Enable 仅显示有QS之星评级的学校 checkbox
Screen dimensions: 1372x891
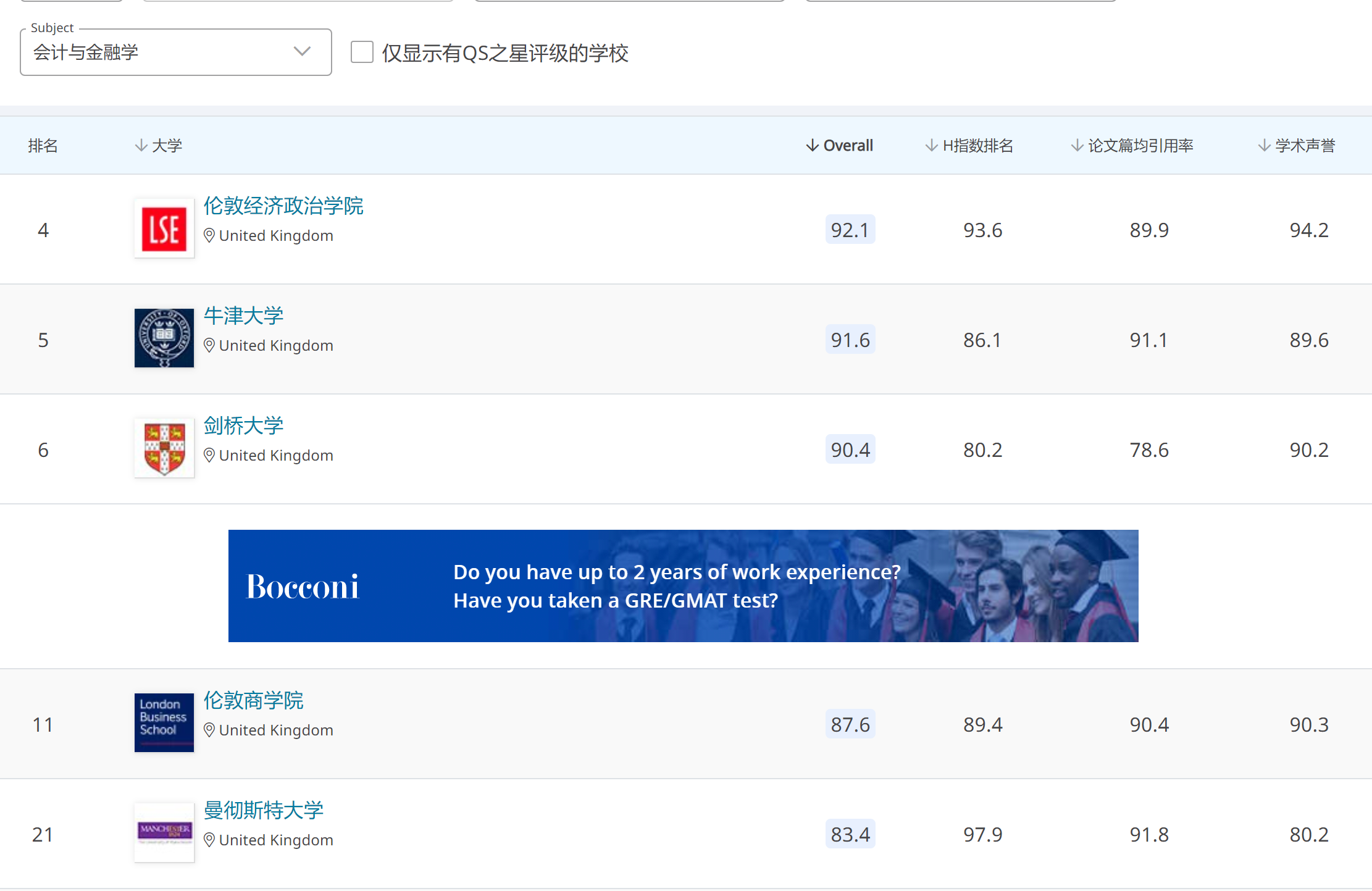(x=362, y=52)
